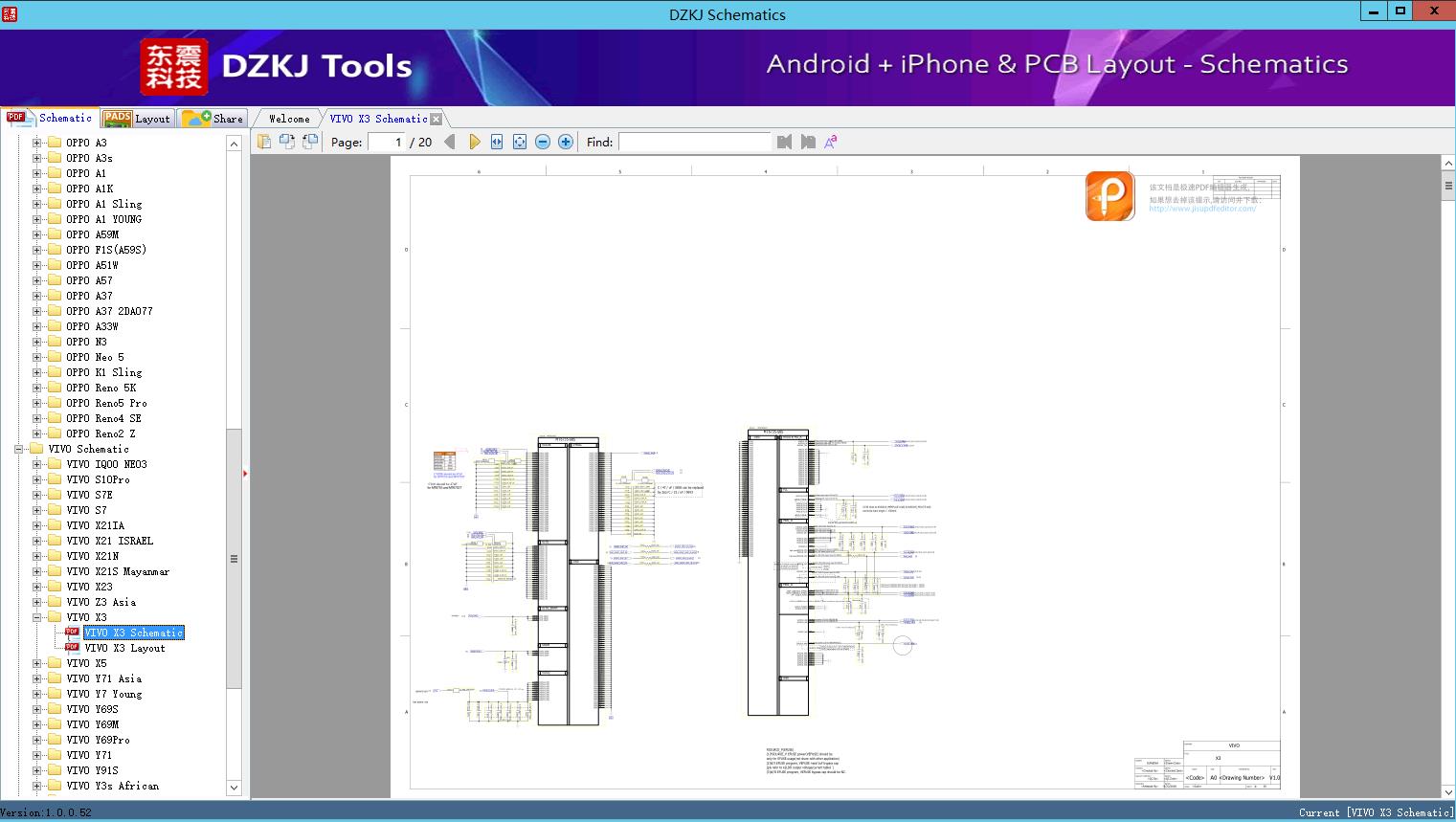Zoom out with the minus button
Screen dimensions: 1456x822
pos(543,142)
